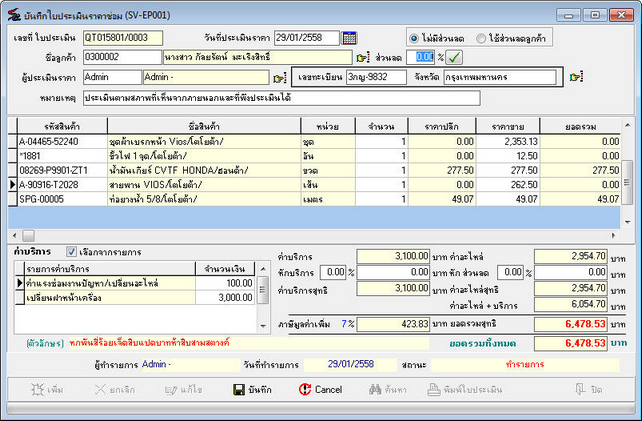Click the sale price cell 2,353.13
Viewport: 642px width, 421px height.
[508, 142]
